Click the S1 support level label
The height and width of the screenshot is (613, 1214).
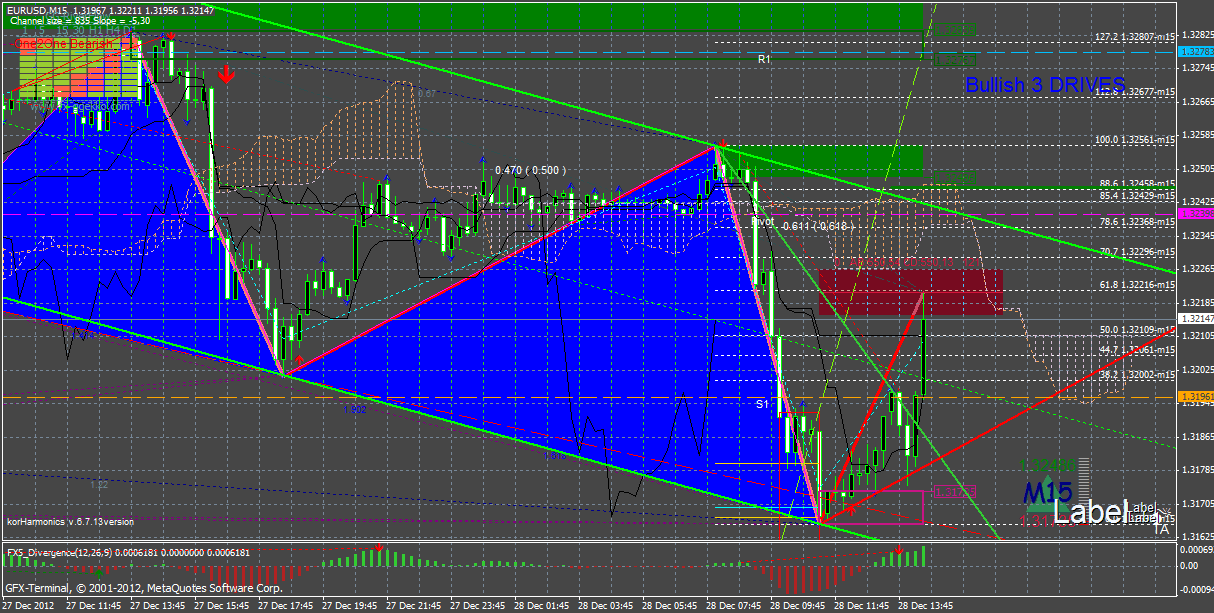click(762, 404)
